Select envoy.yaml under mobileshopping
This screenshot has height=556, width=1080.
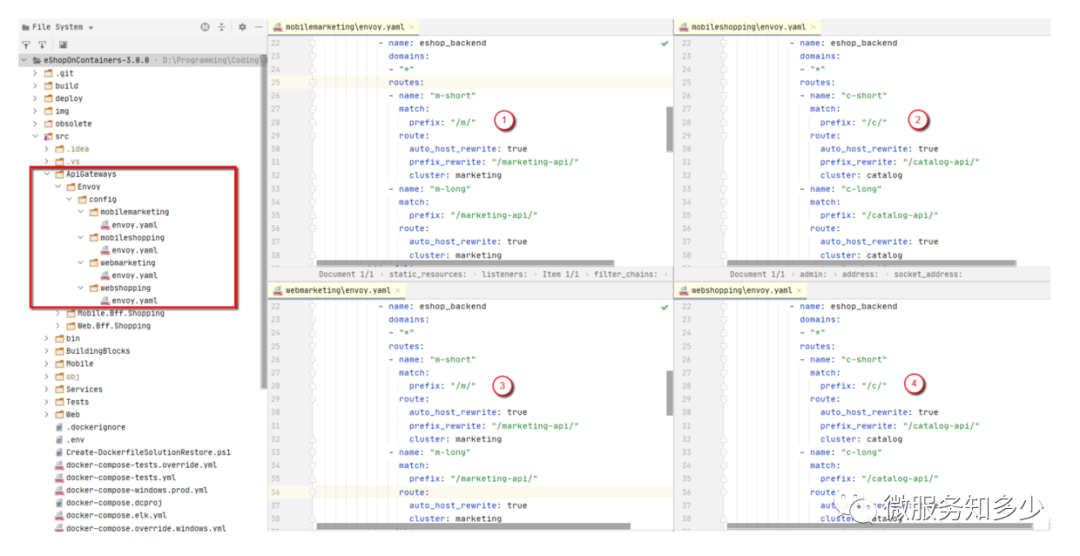coord(134,250)
